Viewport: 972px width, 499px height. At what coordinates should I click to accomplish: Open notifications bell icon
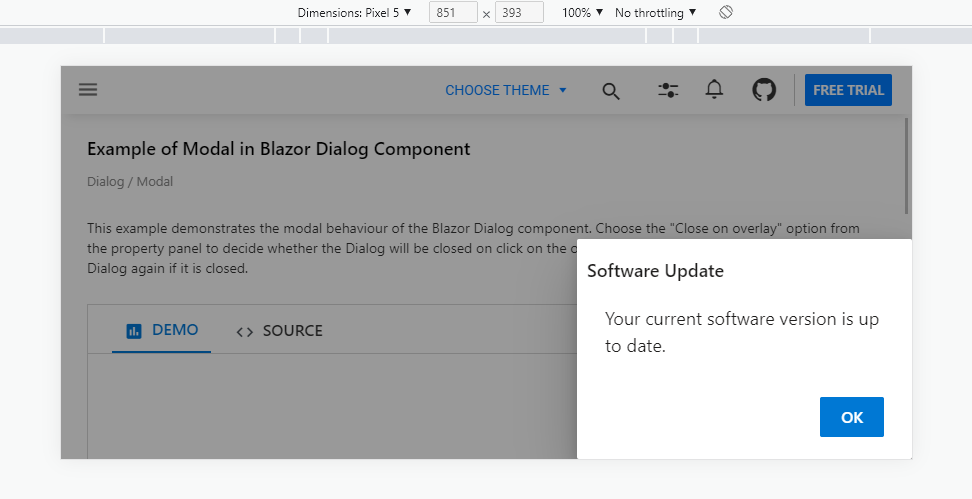[714, 90]
